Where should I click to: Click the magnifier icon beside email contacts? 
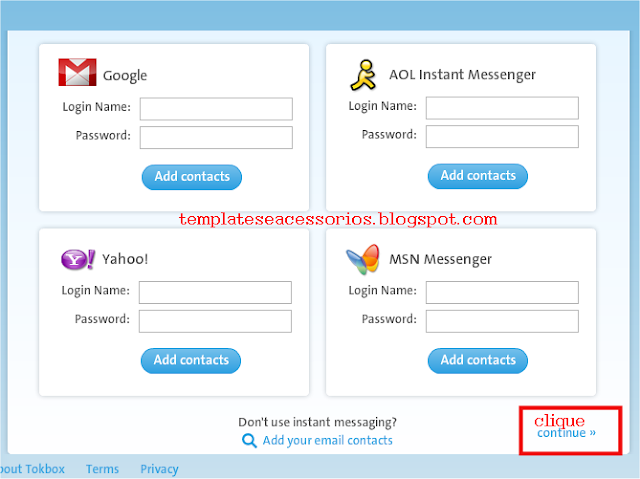click(249, 441)
